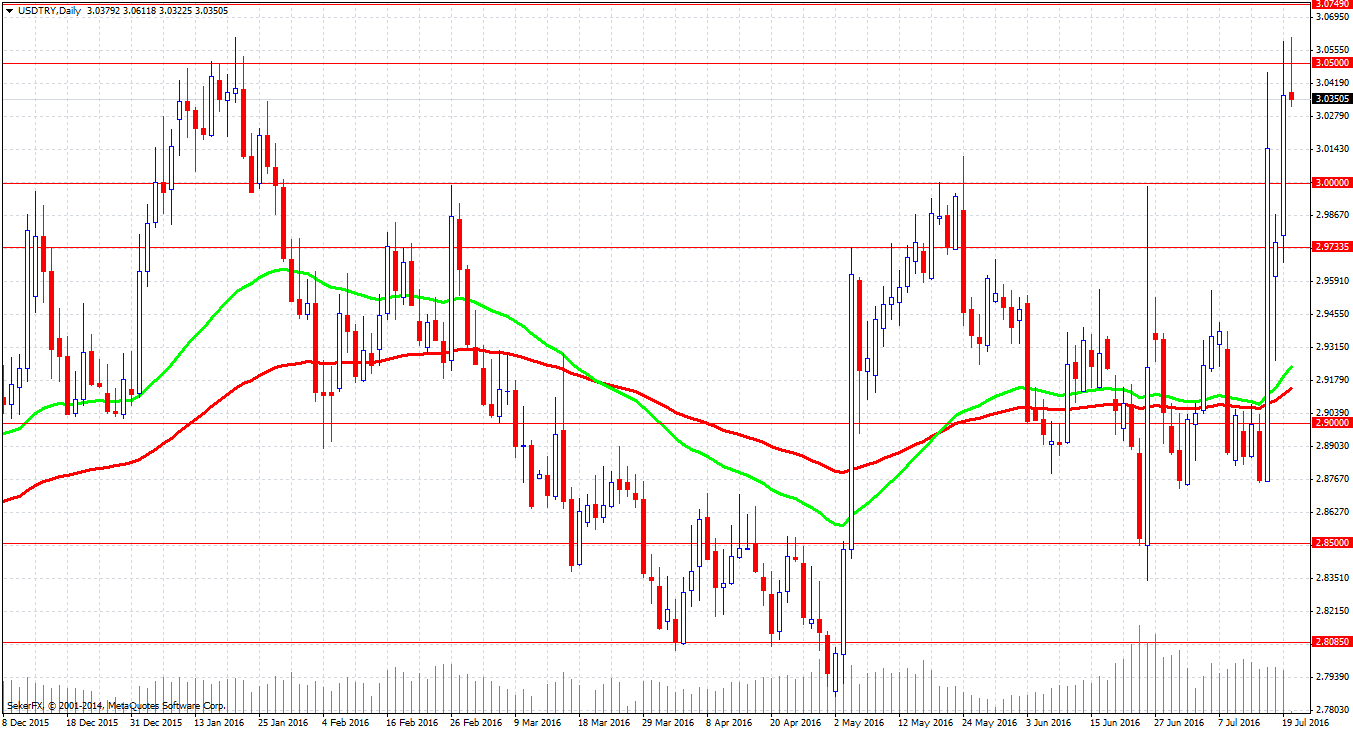Click the 2.91790 price axis label
Screen dimensions: 1353x731
1332,380
